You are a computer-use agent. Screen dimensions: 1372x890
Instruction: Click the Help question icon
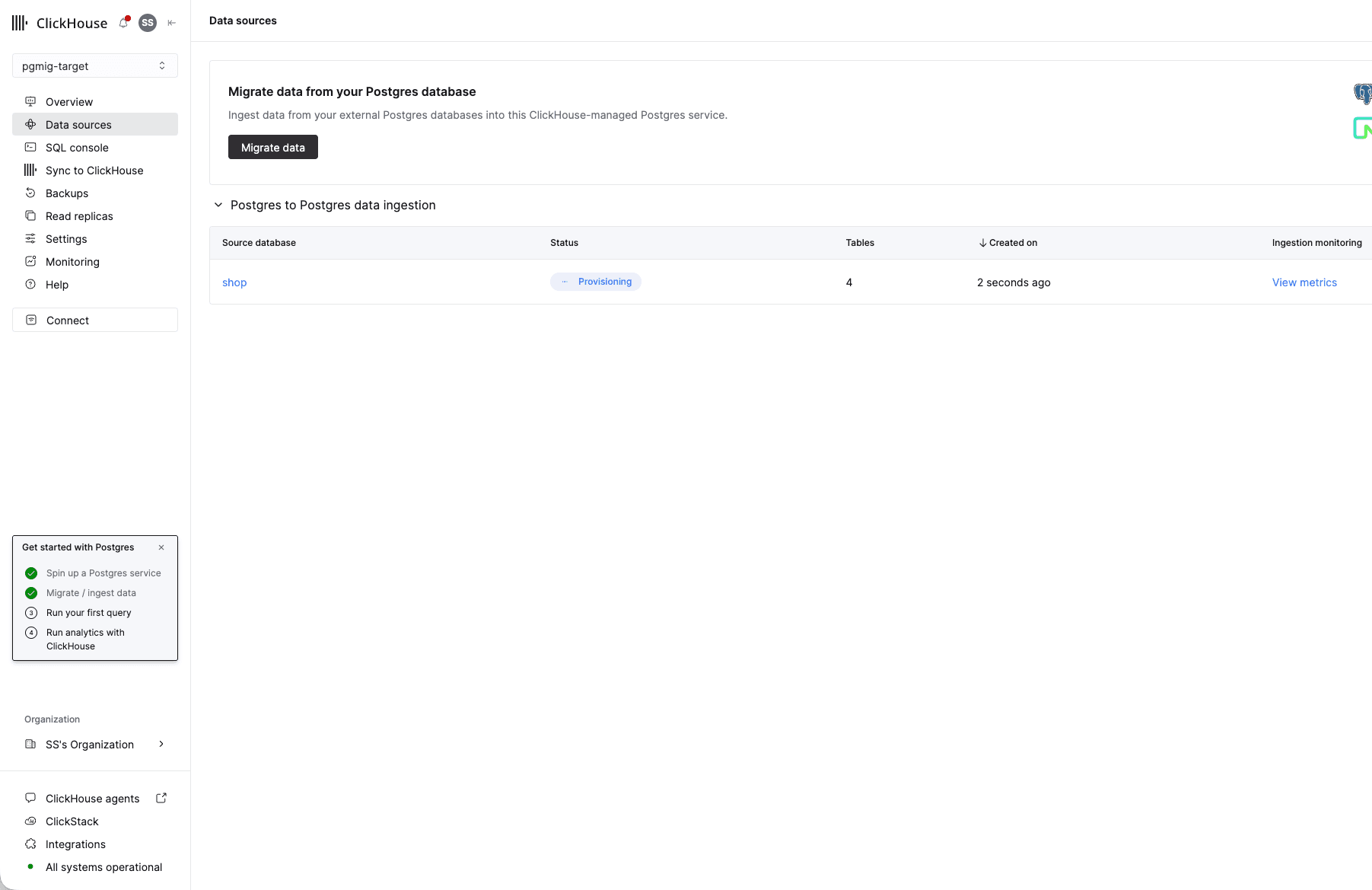[x=30, y=284]
